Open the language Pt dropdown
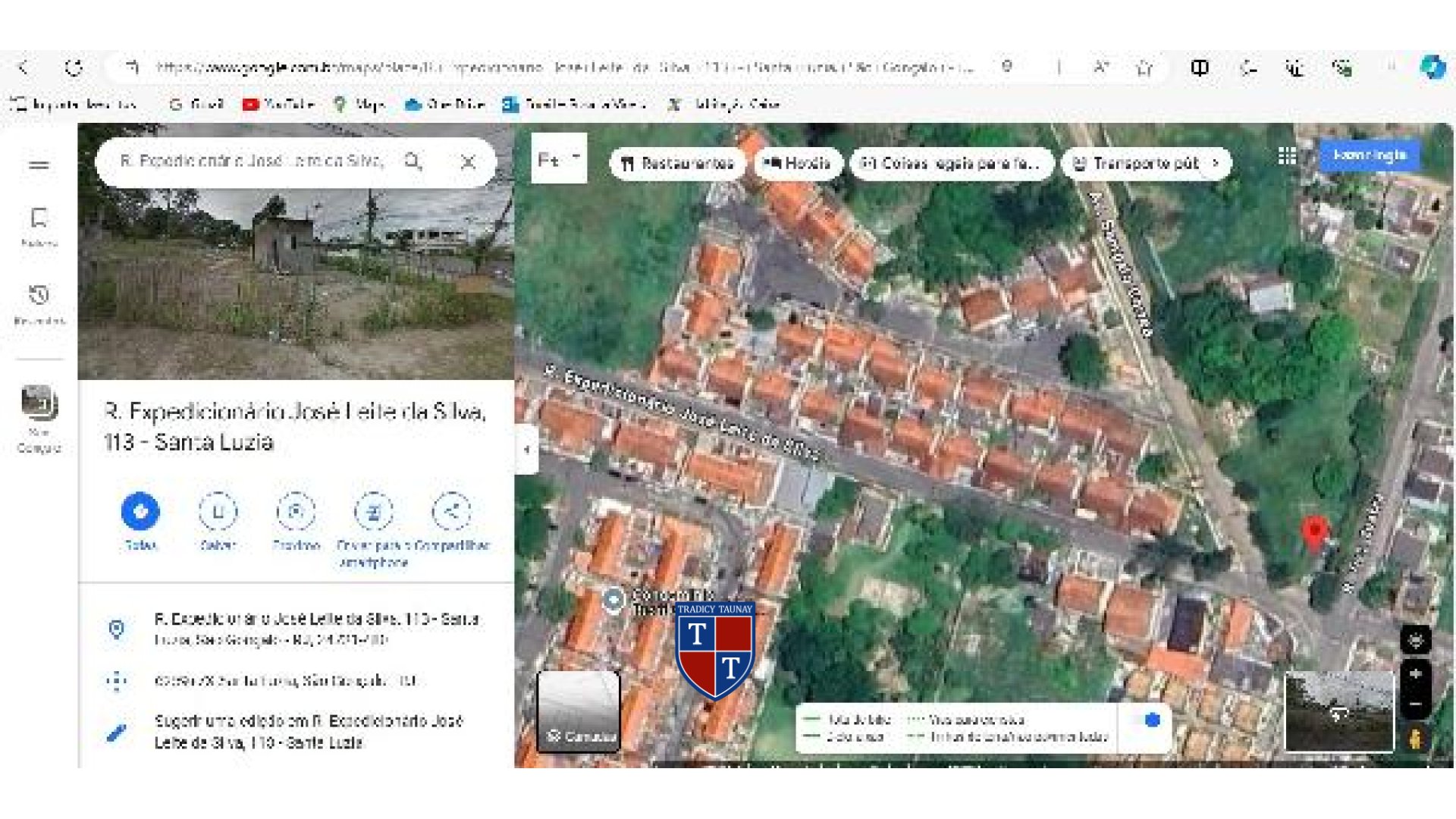The image size is (1456, 819). click(x=559, y=158)
